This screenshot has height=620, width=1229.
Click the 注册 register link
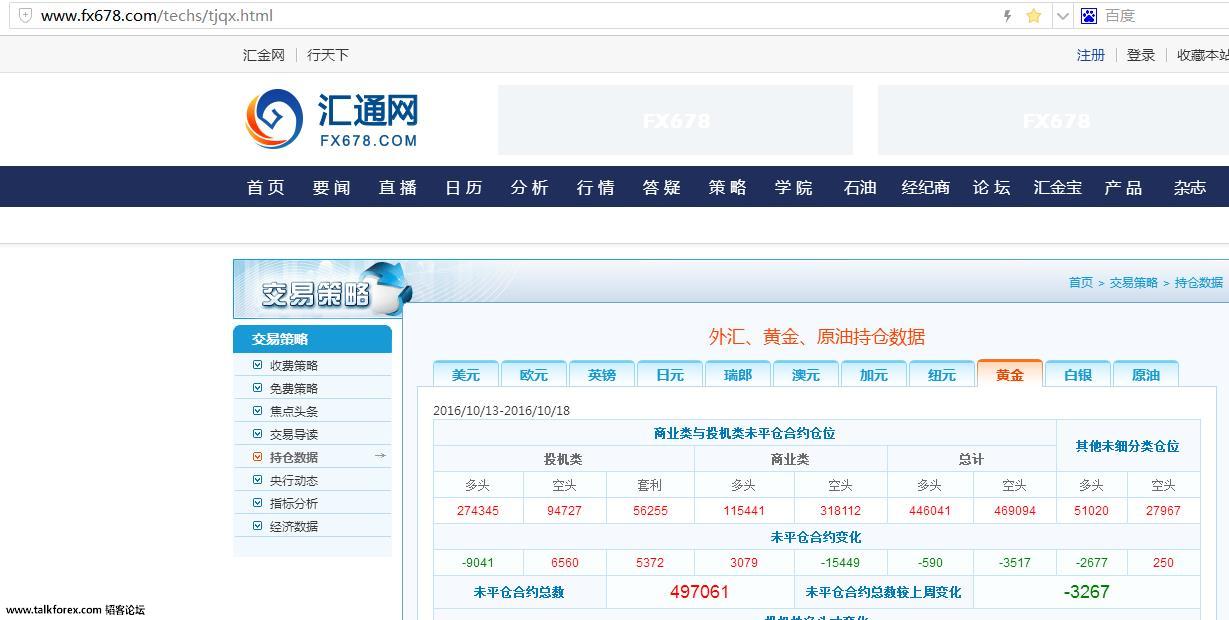click(1090, 55)
